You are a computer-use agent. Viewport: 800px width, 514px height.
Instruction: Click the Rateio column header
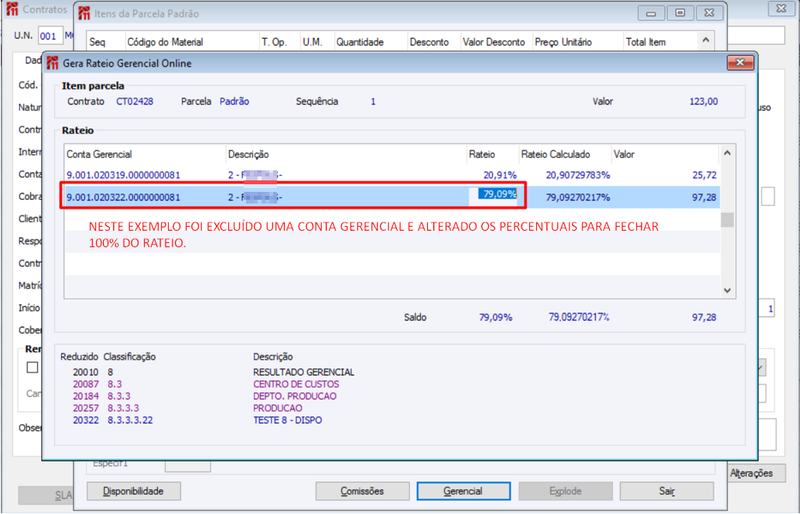coord(493,154)
